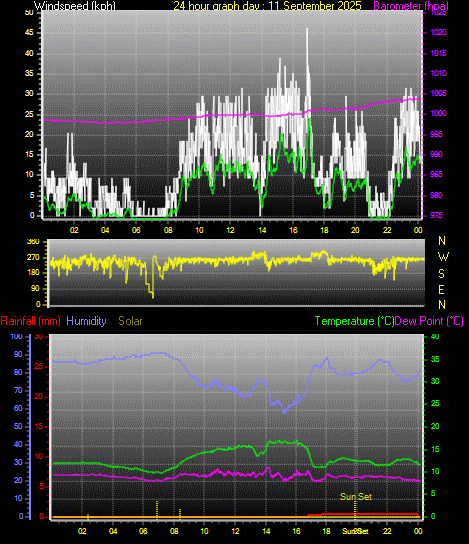
Task: Click 30 on the green temperature axis
Action: point(435,381)
